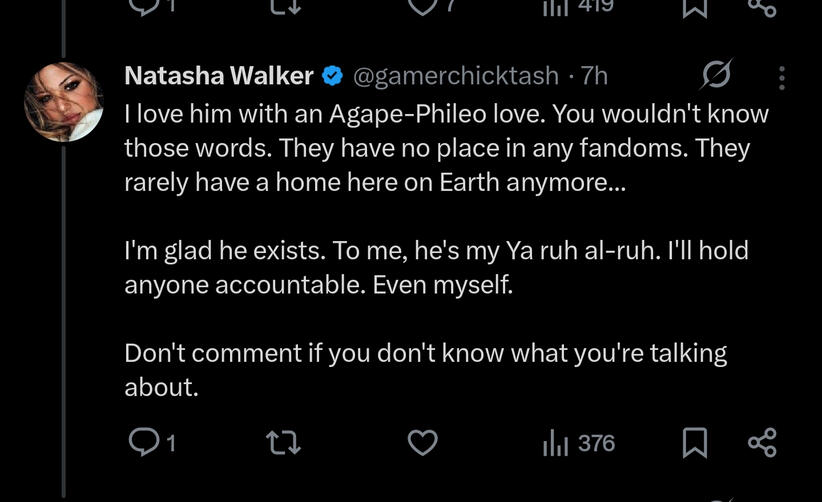Share Natasha Walker's tweet

762,443
